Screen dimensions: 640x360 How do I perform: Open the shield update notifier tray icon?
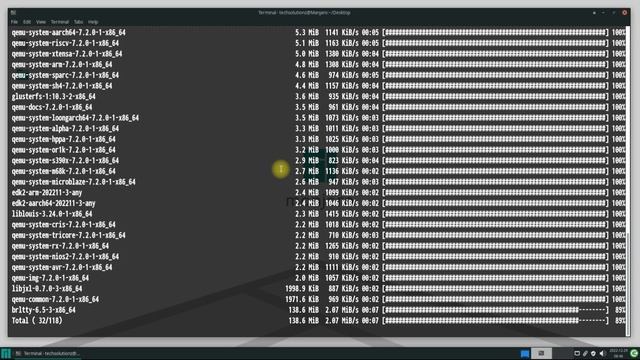(593, 353)
